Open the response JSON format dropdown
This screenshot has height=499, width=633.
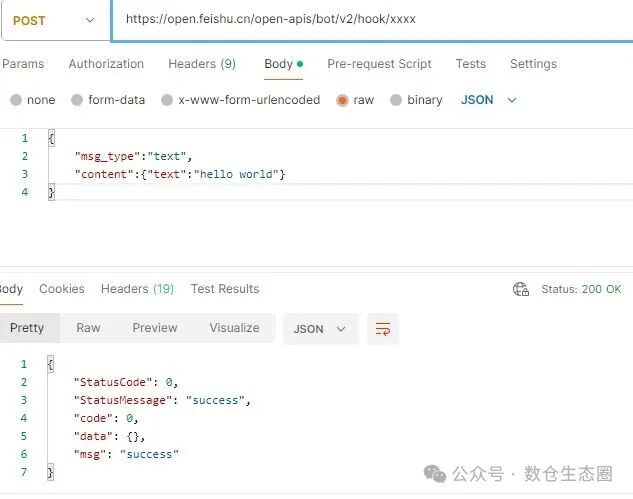point(320,329)
